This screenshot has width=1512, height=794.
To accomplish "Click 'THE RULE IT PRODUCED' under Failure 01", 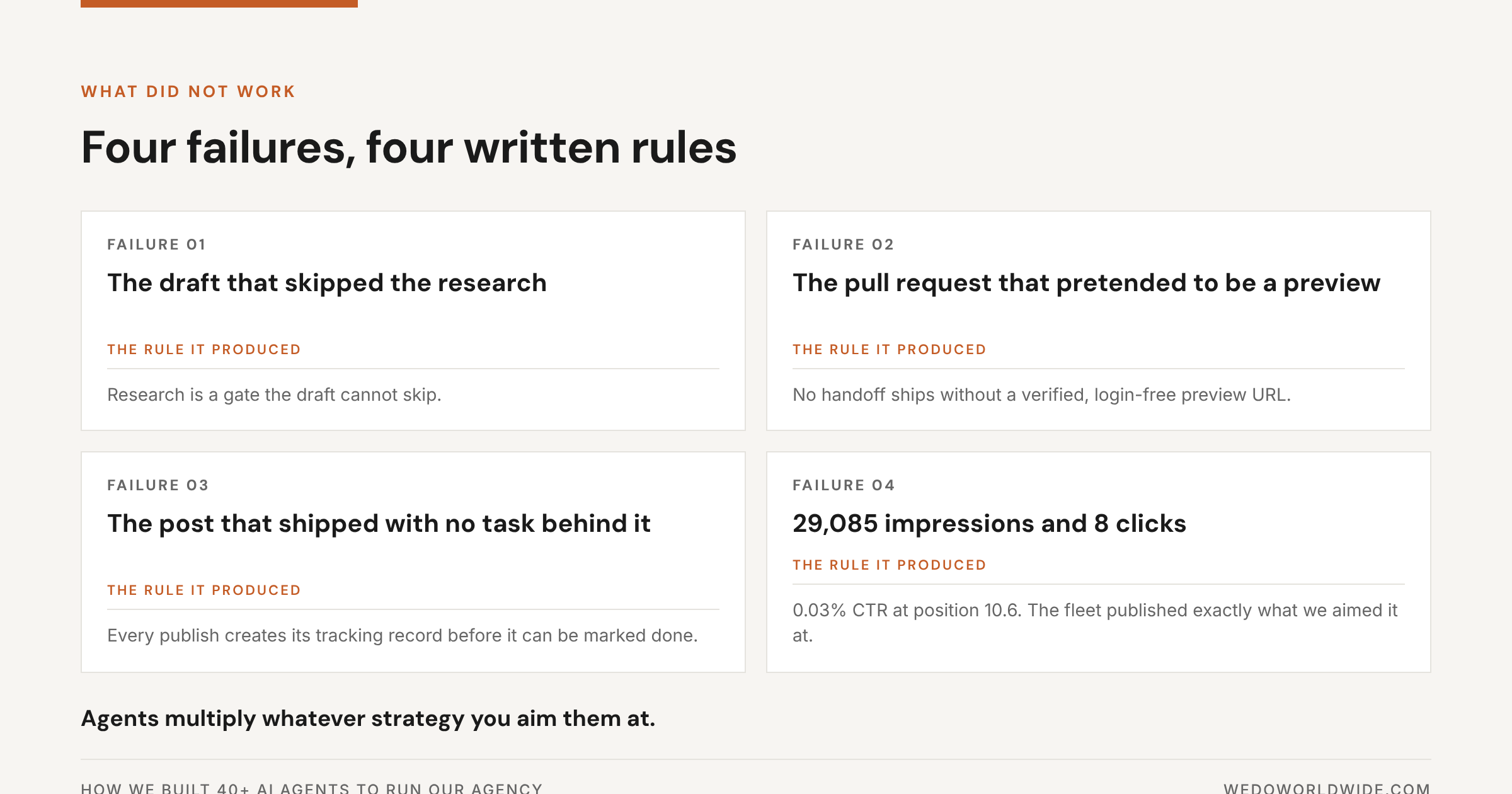I will coord(204,350).
